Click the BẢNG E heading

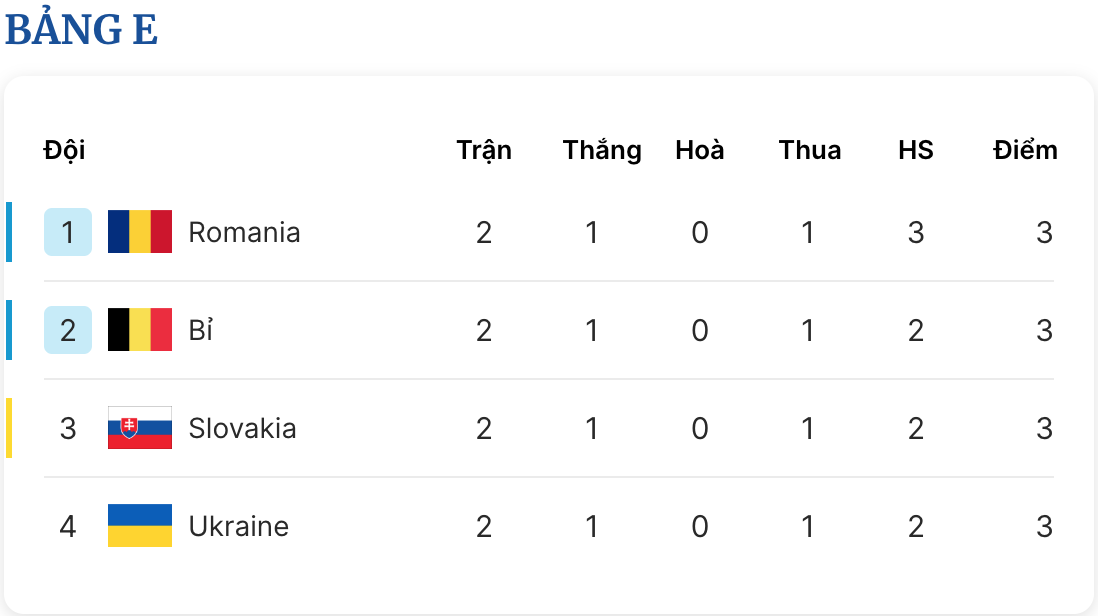coord(81,28)
